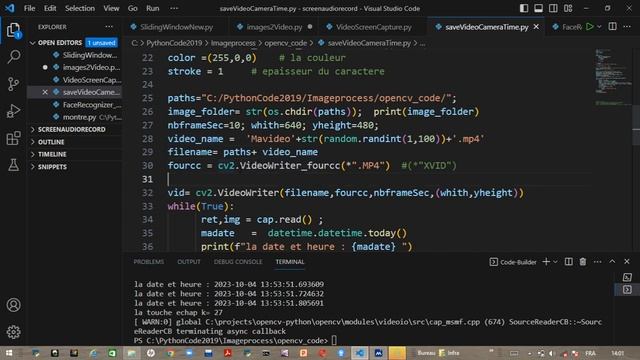Viewport: 640px width, 360px height.
Task: Close the saveVideoCameraTime.py tab
Action: click(x=536, y=27)
